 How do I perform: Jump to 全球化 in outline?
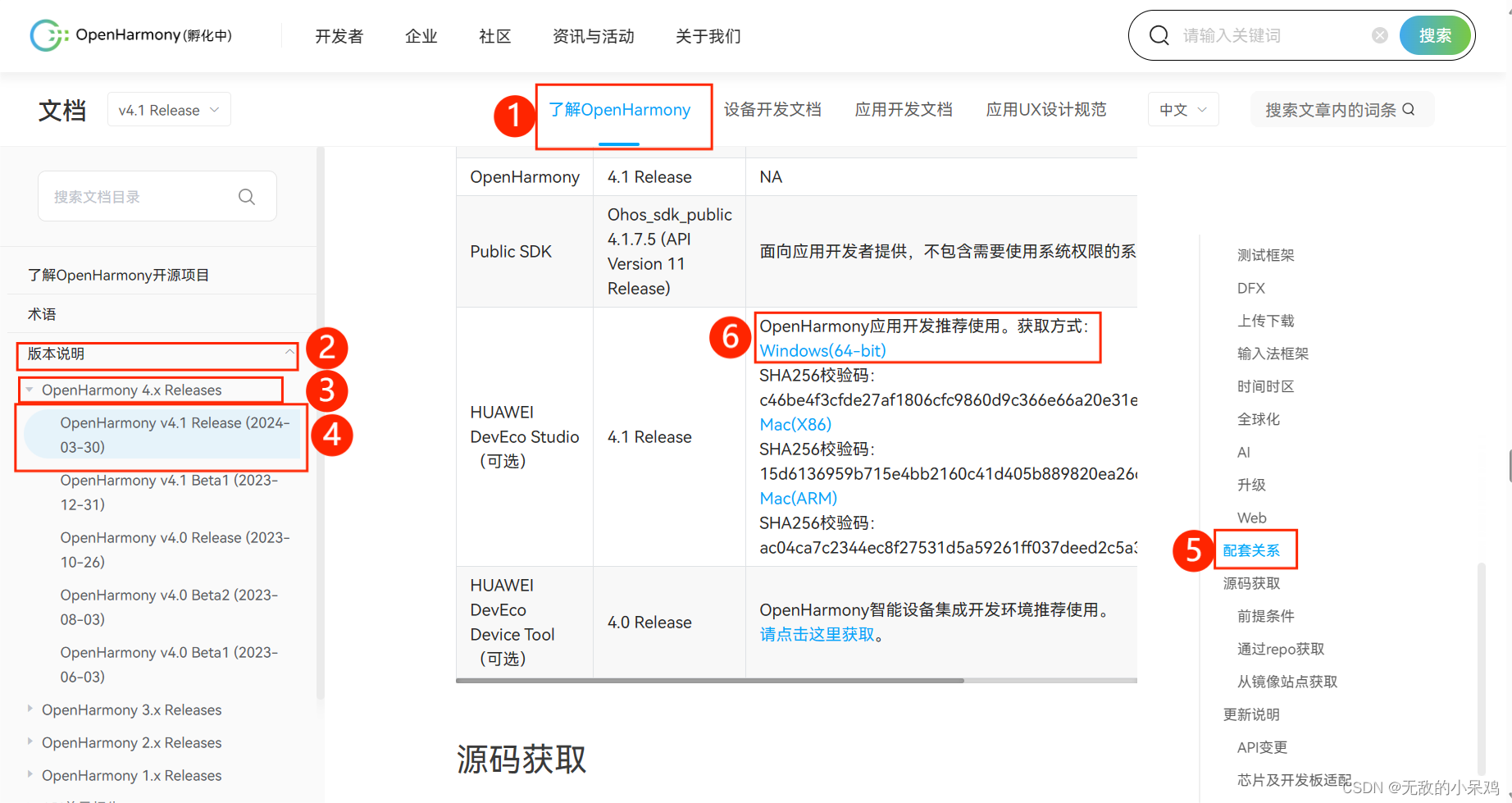point(1259,419)
